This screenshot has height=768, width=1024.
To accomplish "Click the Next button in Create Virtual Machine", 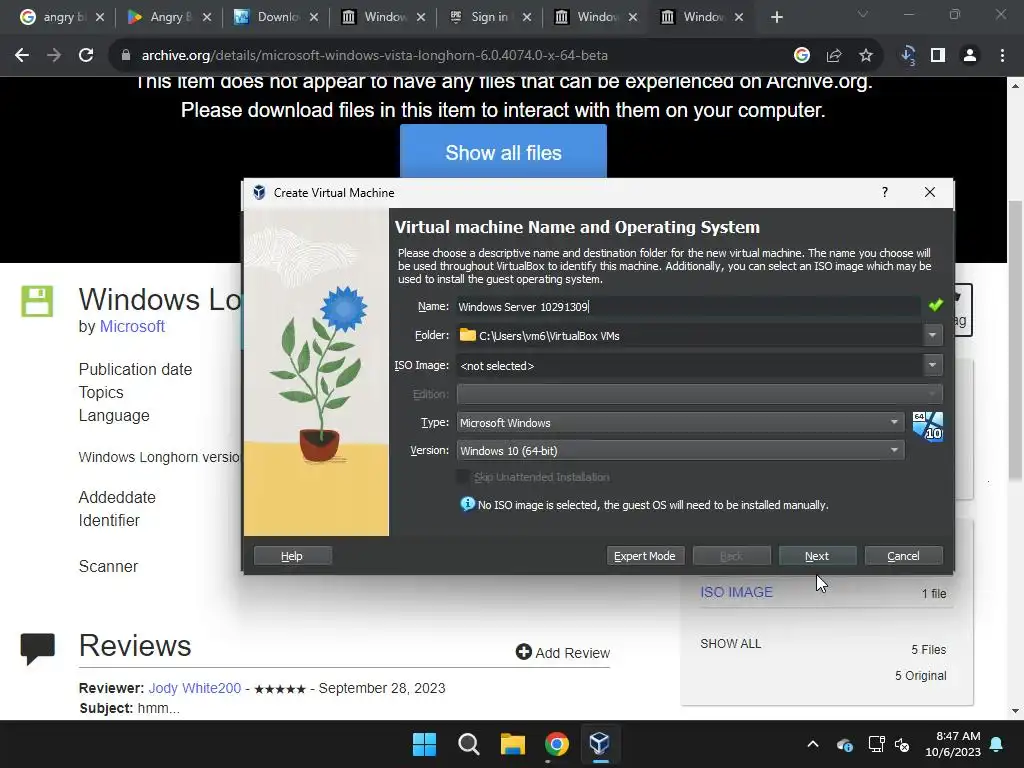I will 817,556.
